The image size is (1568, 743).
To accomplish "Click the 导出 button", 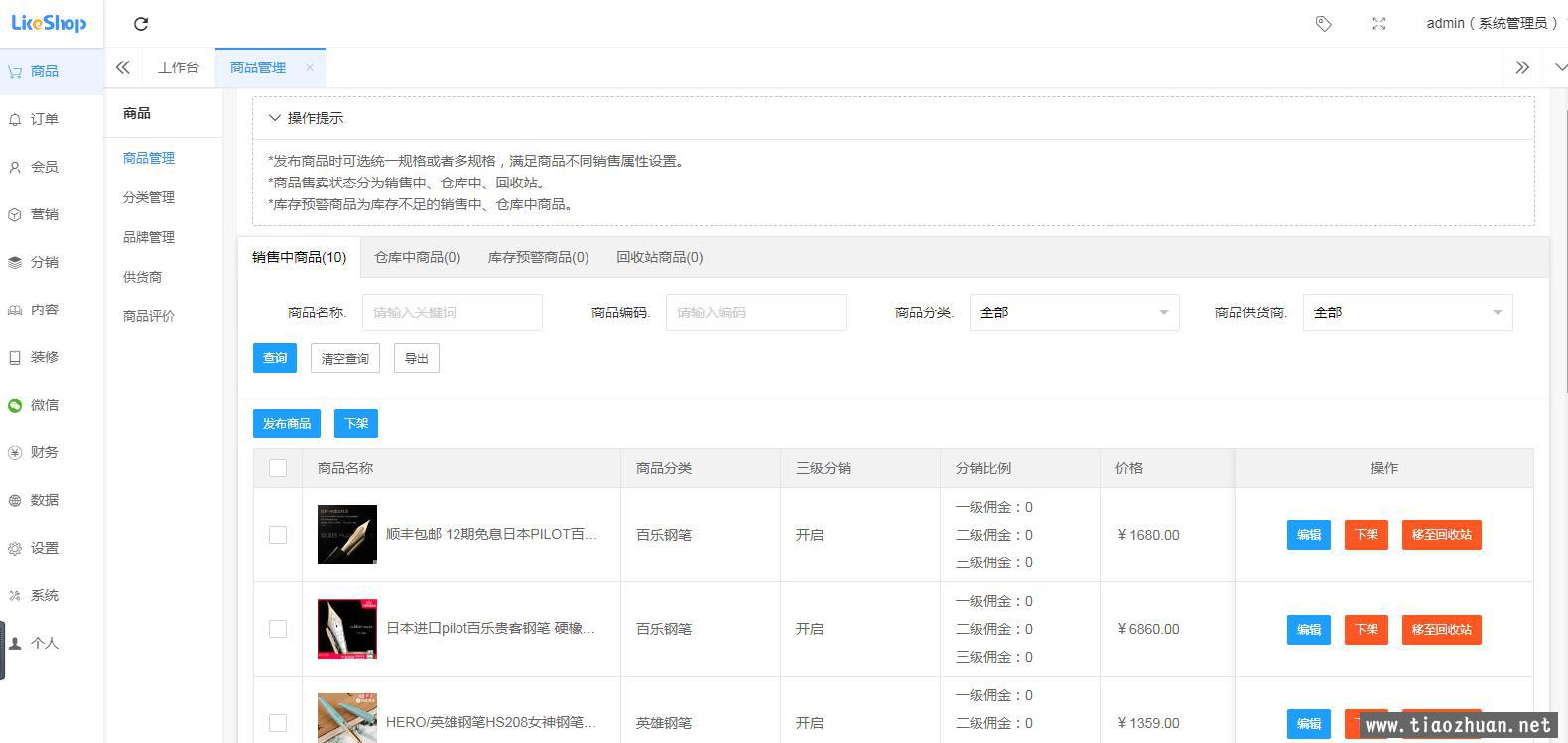I will 417,358.
